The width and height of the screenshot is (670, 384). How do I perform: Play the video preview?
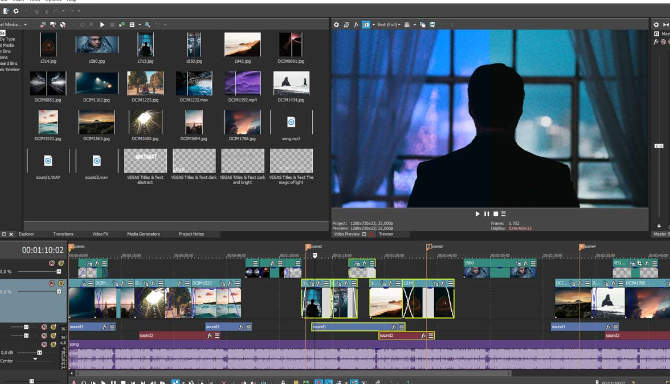(477, 214)
